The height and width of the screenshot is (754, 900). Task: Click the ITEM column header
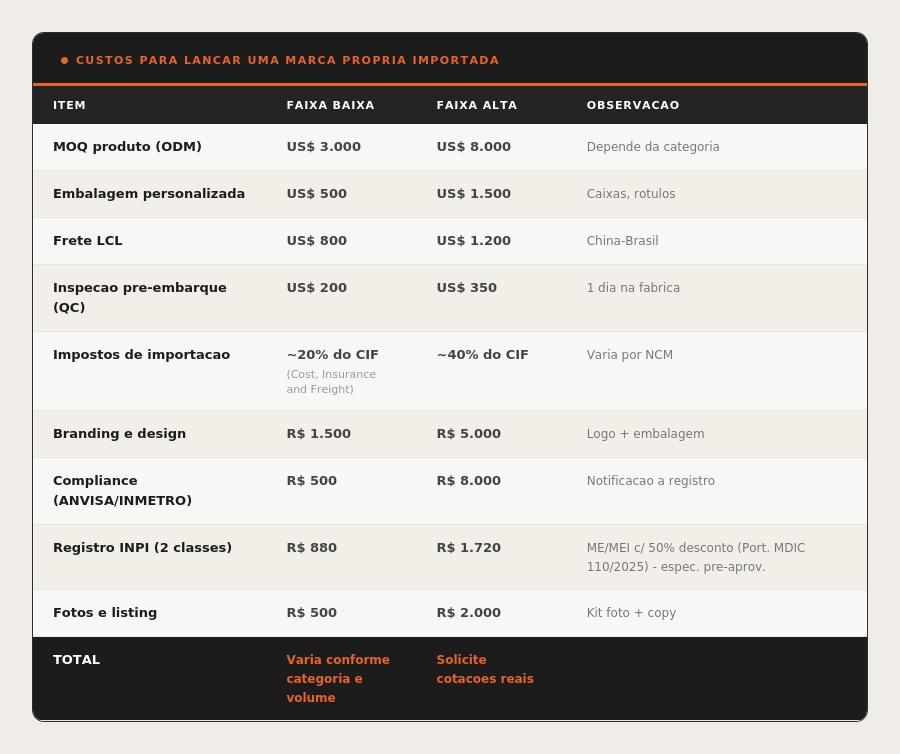(x=69, y=105)
